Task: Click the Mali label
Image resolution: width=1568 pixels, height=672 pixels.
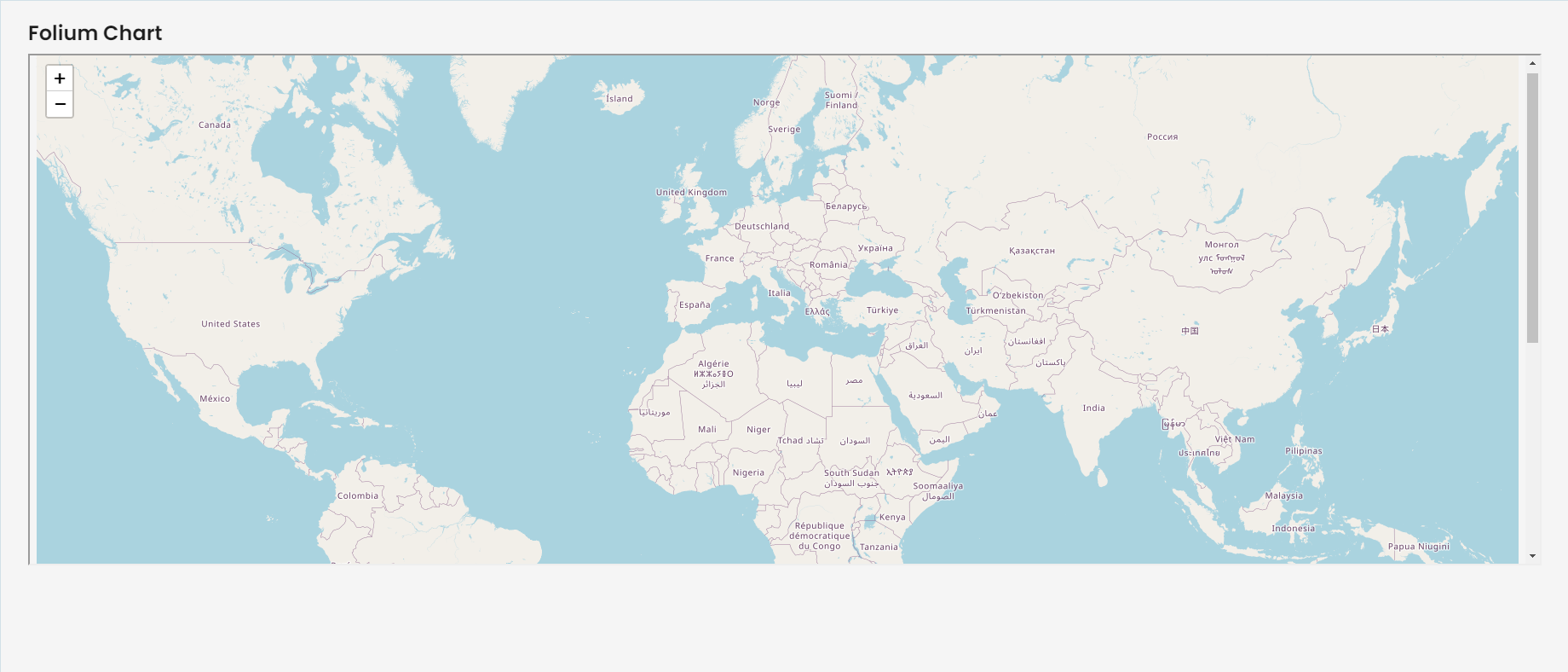Action: point(707,430)
